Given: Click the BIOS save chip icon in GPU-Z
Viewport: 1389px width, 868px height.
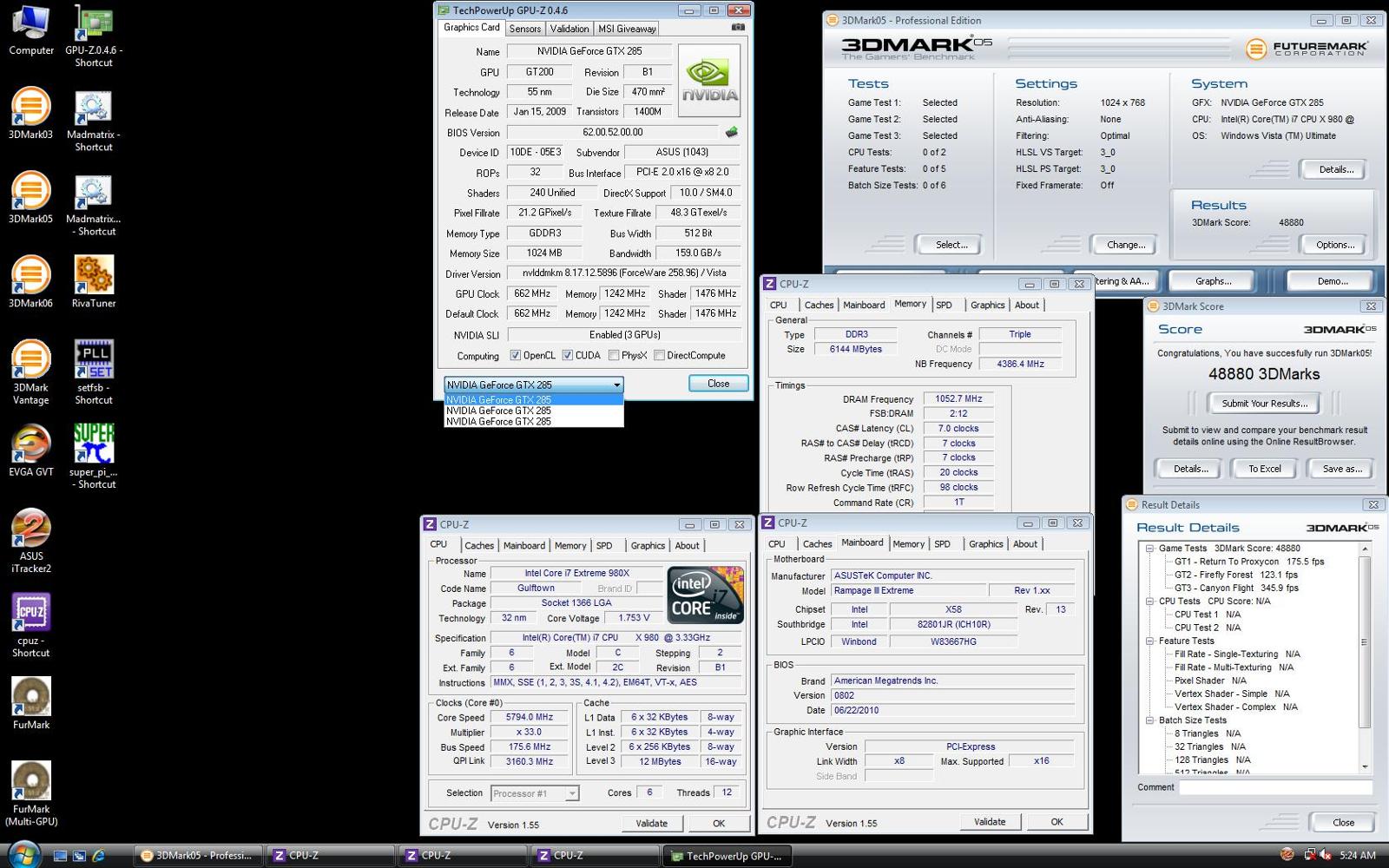Looking at the screenshot, I should click(x=731, y=132).
